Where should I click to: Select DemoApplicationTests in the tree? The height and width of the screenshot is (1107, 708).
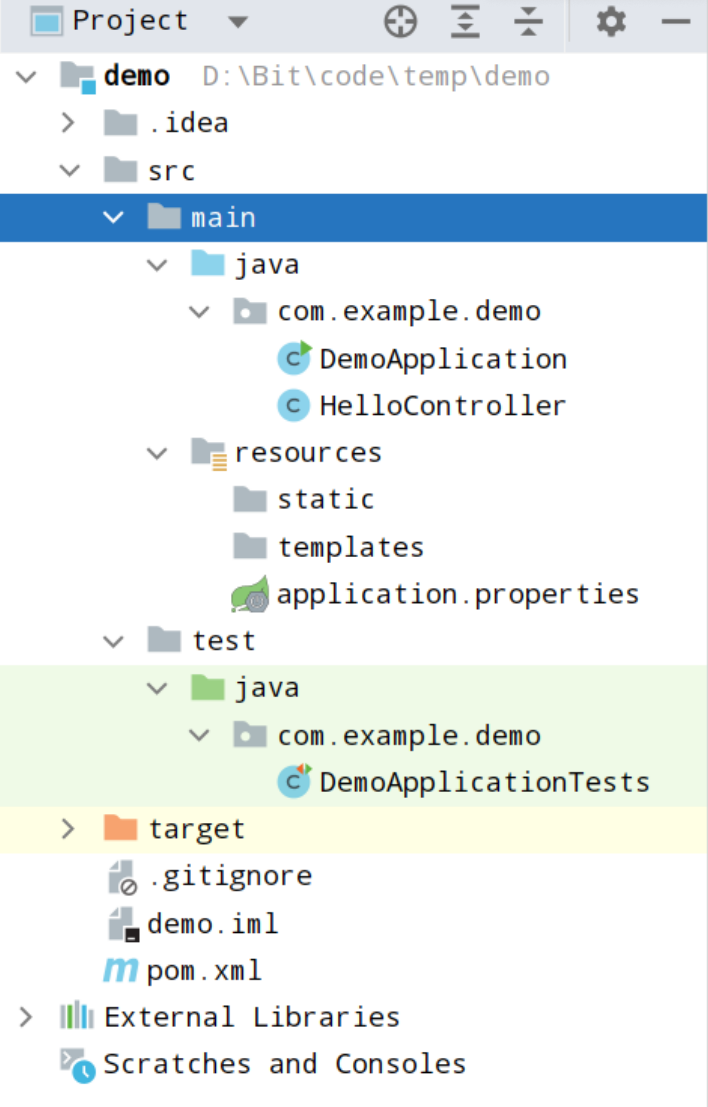(x=484, y=782)
